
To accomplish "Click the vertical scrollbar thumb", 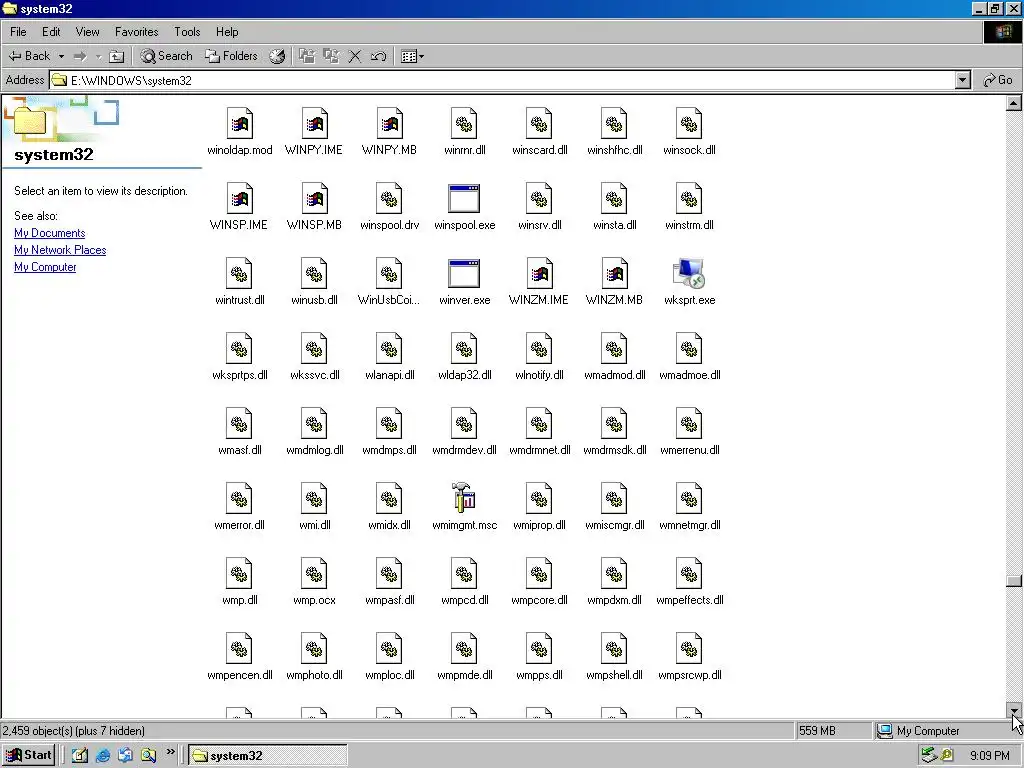I will 1014,582.
